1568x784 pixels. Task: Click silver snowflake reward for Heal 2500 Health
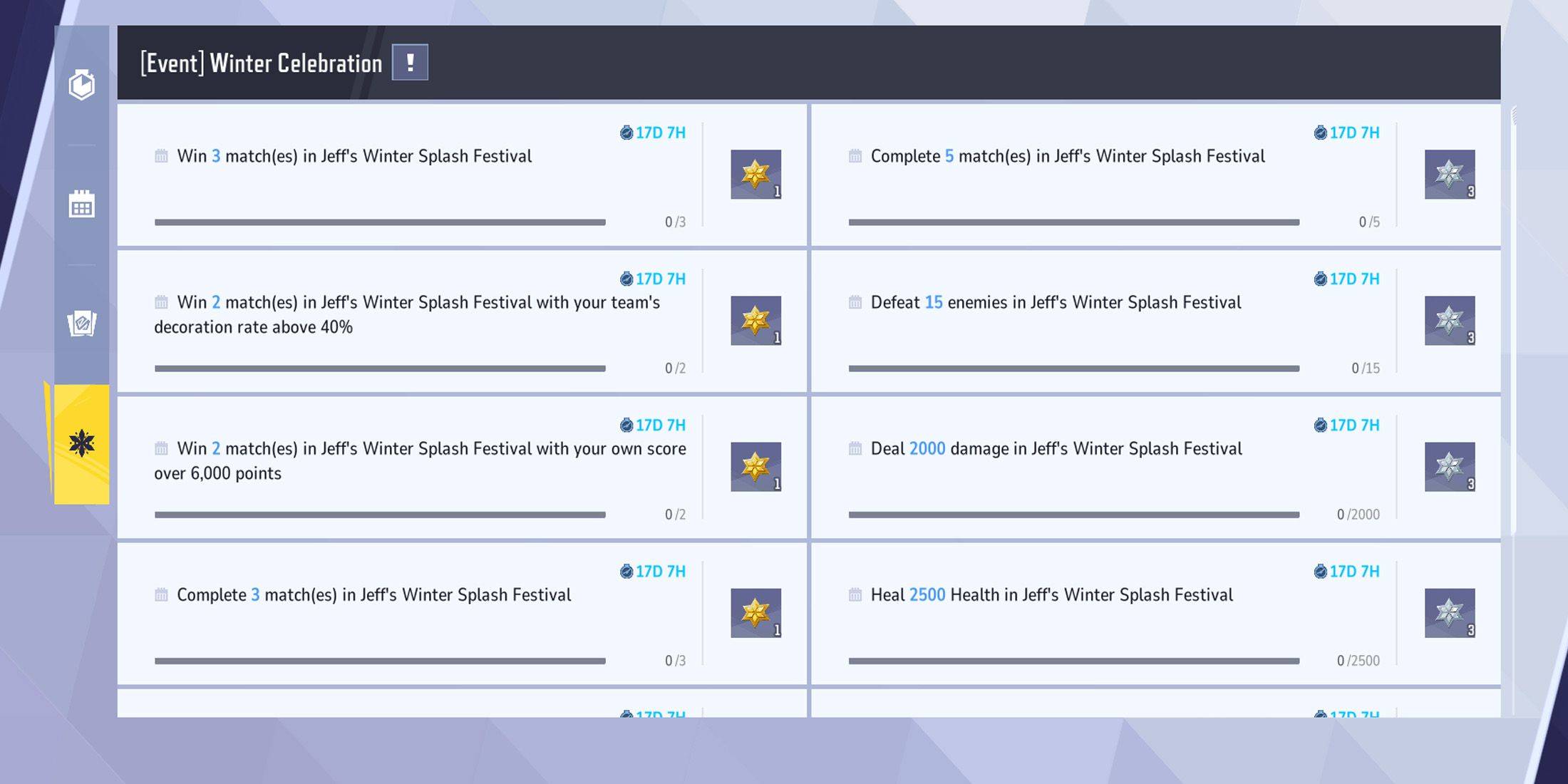[x=1449, y=612]
